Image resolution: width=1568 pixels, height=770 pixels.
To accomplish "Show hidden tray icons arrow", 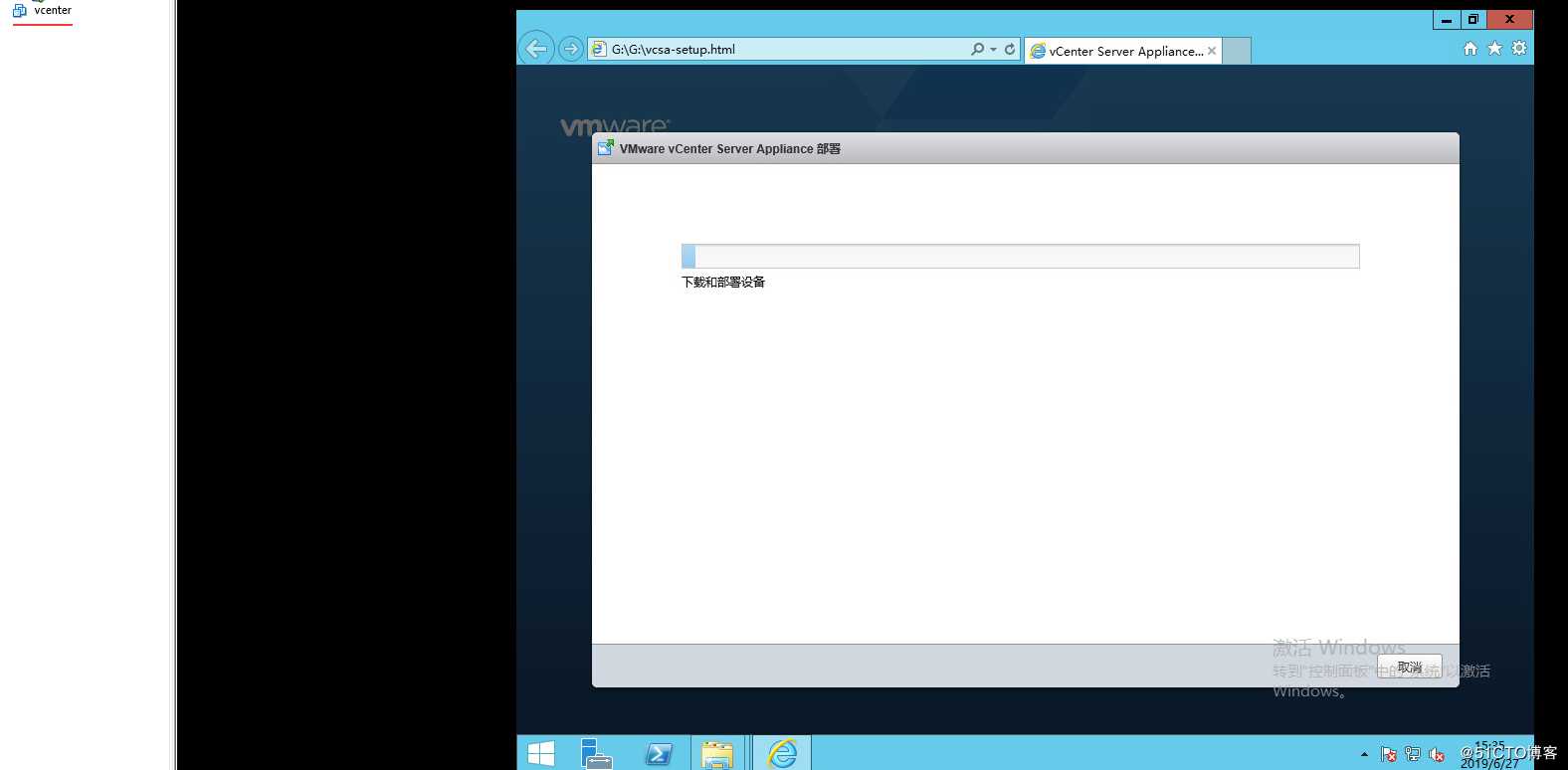I will [1364, 755].
